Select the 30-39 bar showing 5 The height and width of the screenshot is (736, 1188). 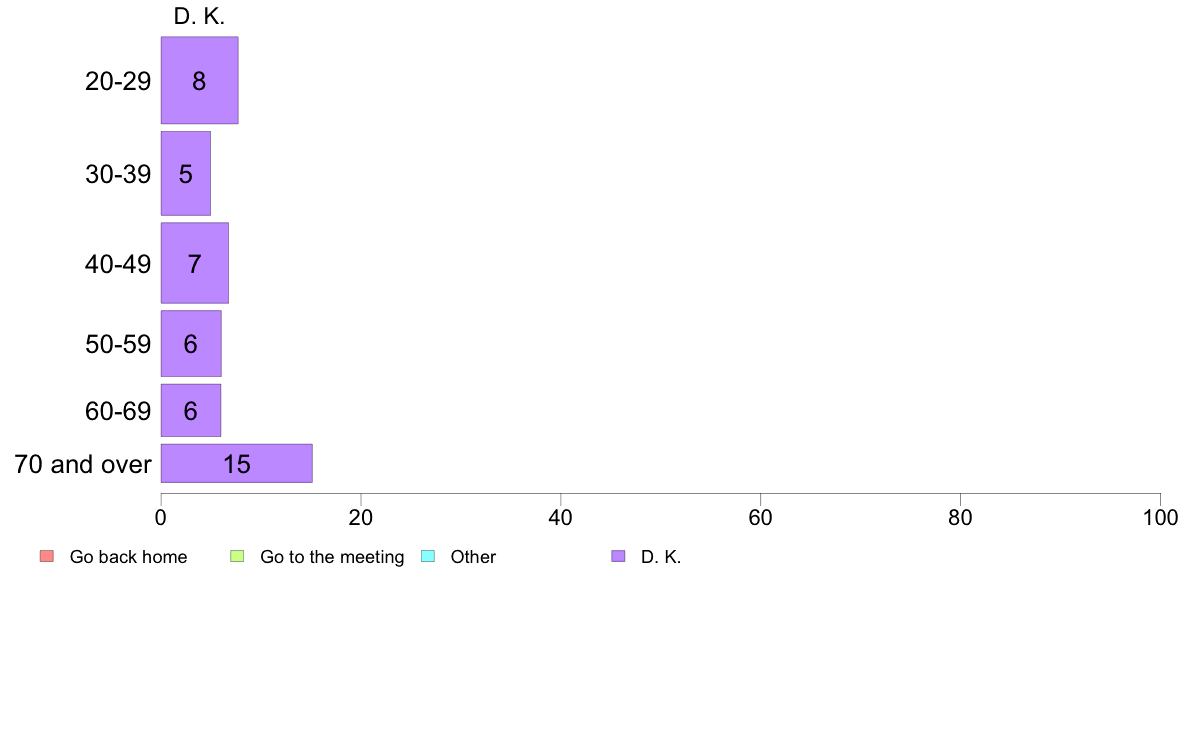point(186,174)
